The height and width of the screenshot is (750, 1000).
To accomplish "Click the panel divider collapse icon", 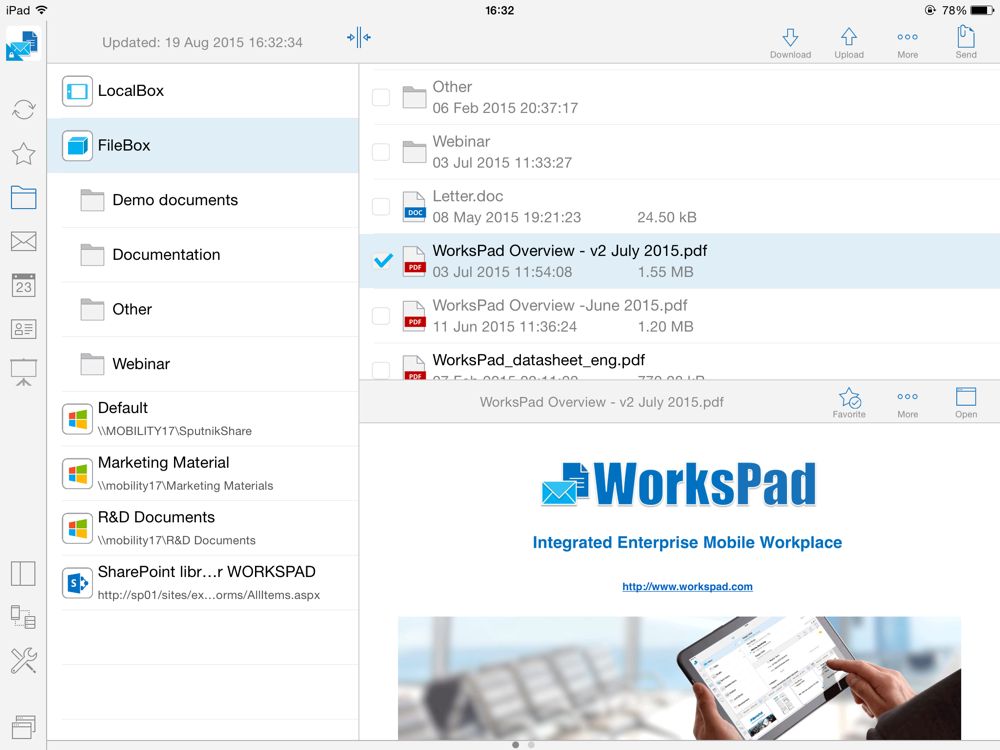I will click(x=359, y=37).
